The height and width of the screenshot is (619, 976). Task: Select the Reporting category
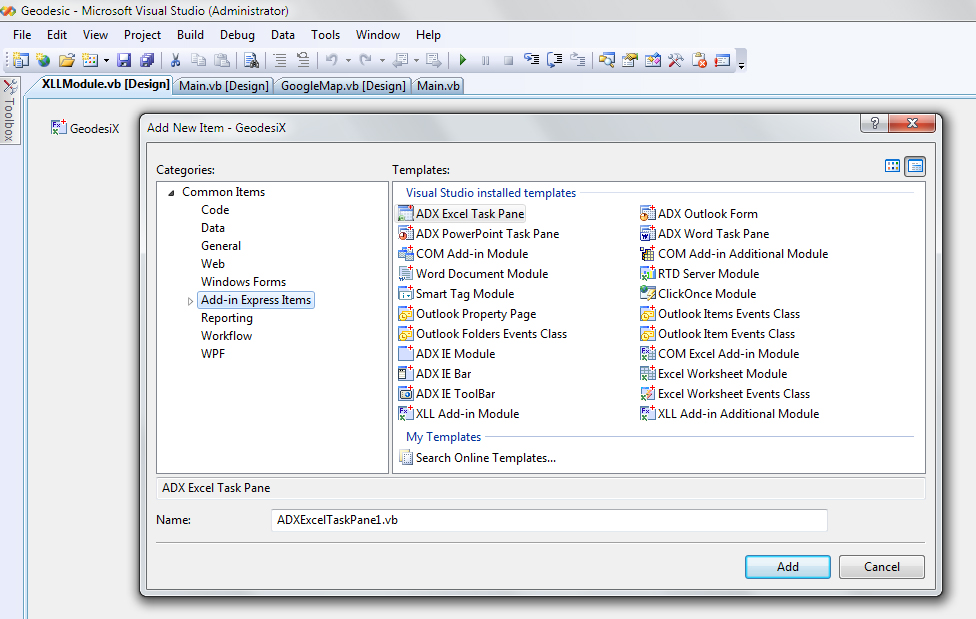[227, 318]
